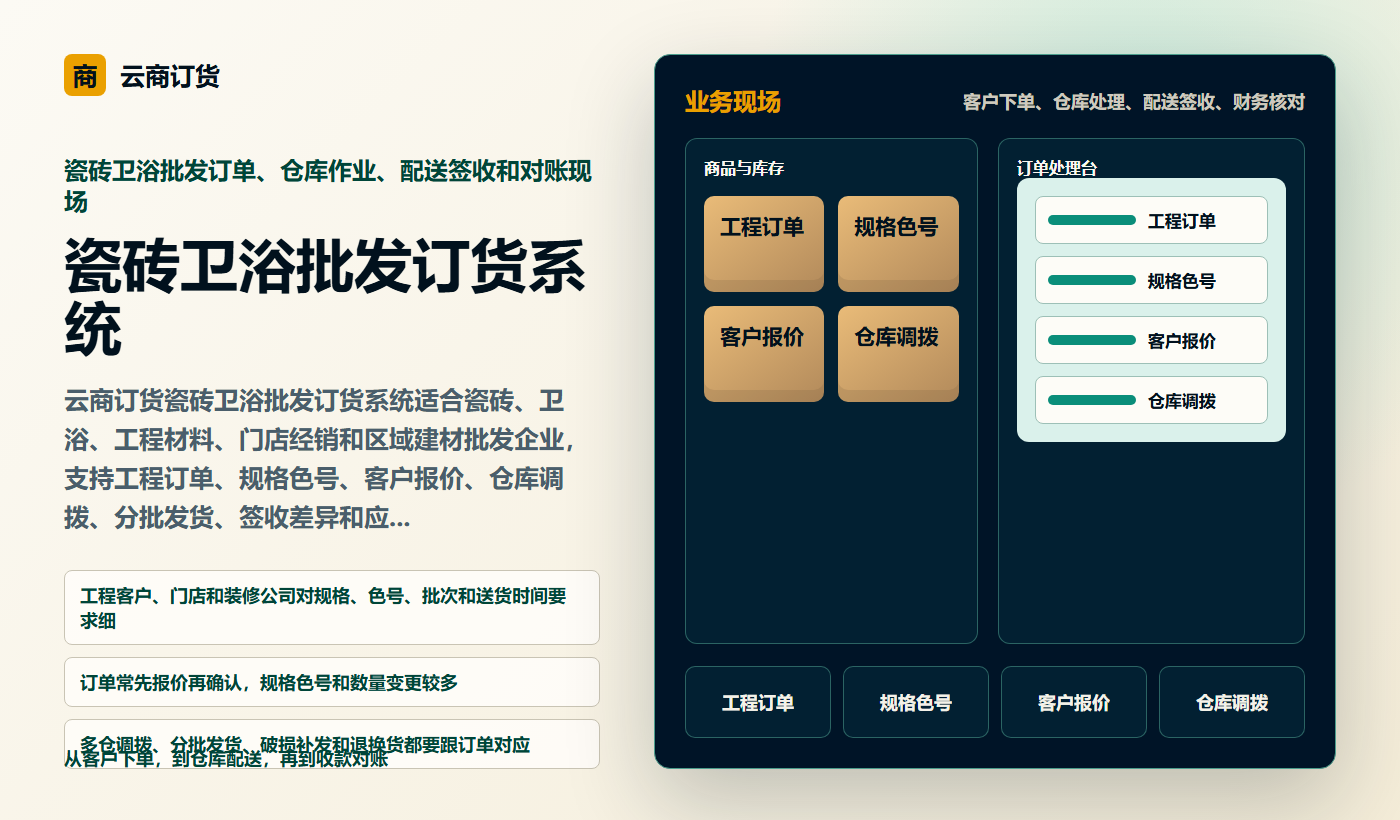Image resolution: width=1400 pixels, height=820 pixels.
Task: Select 客户报价 row in 订单处理台 panel
Action: 1151,340
